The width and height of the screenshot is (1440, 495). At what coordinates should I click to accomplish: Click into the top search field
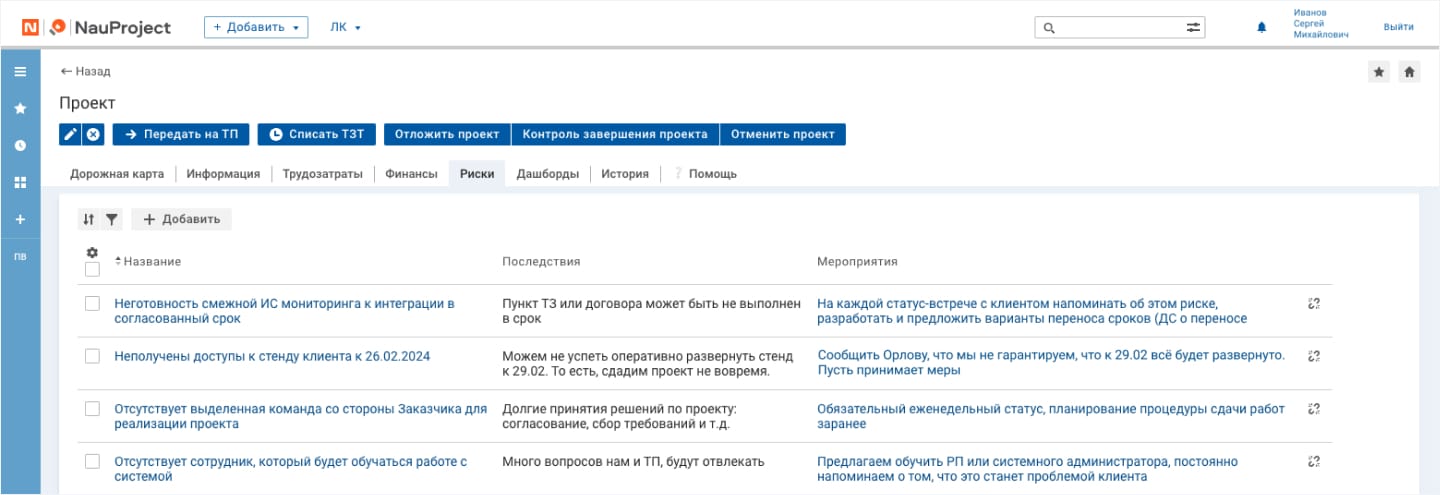pos(1118,28)
